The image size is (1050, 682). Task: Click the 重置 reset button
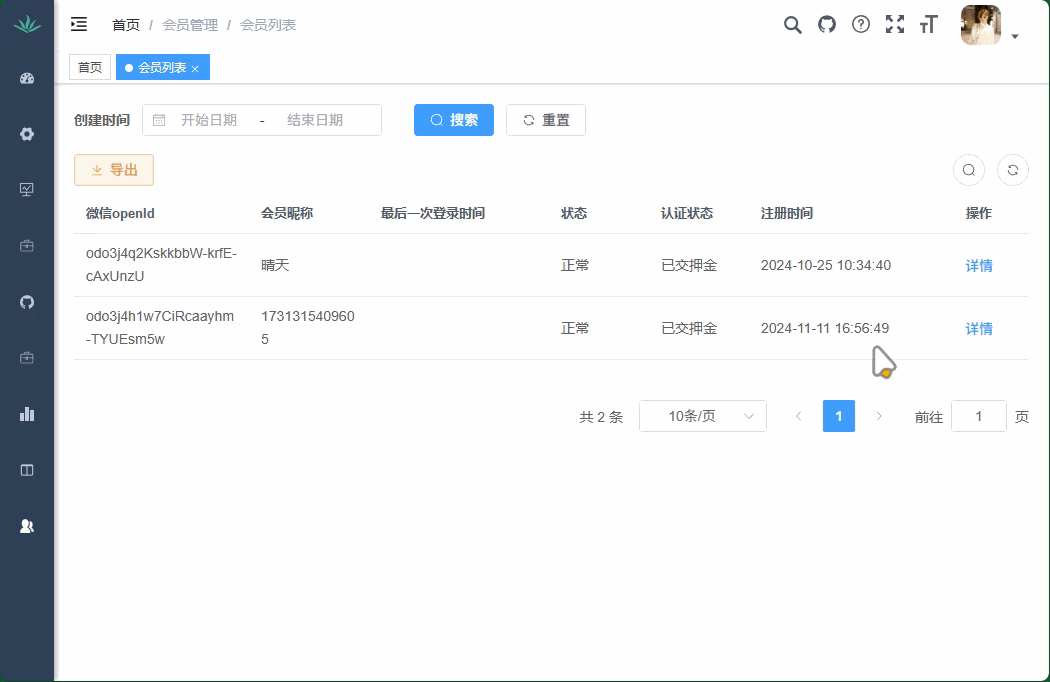[x=546, y=120]
